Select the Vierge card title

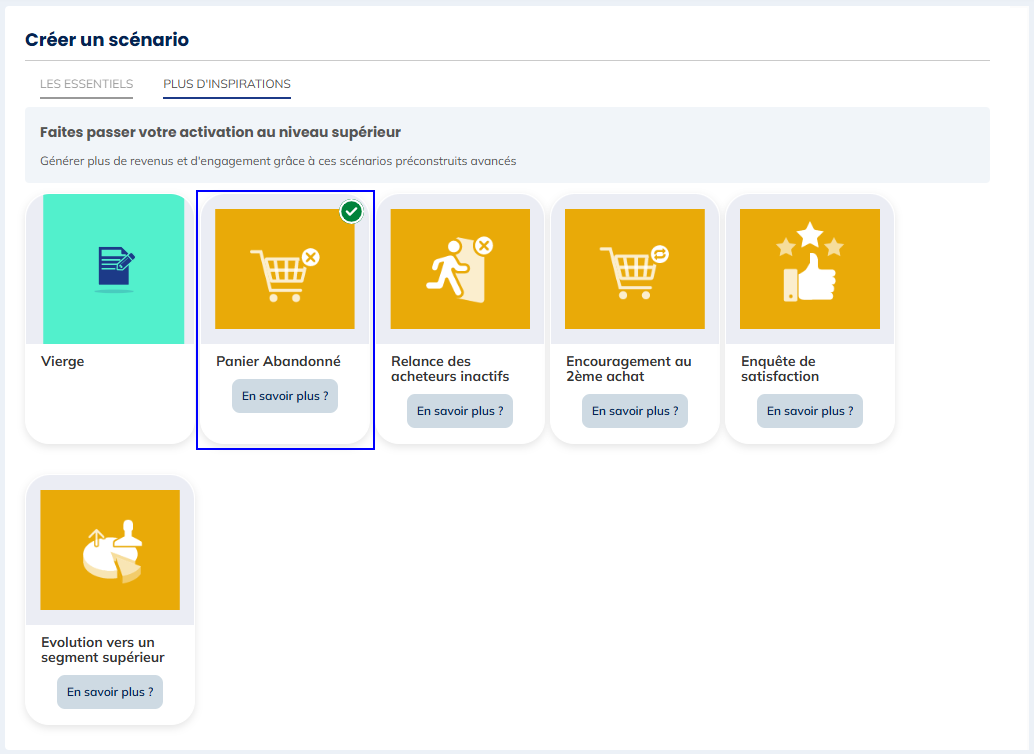(x=63, y=362)
